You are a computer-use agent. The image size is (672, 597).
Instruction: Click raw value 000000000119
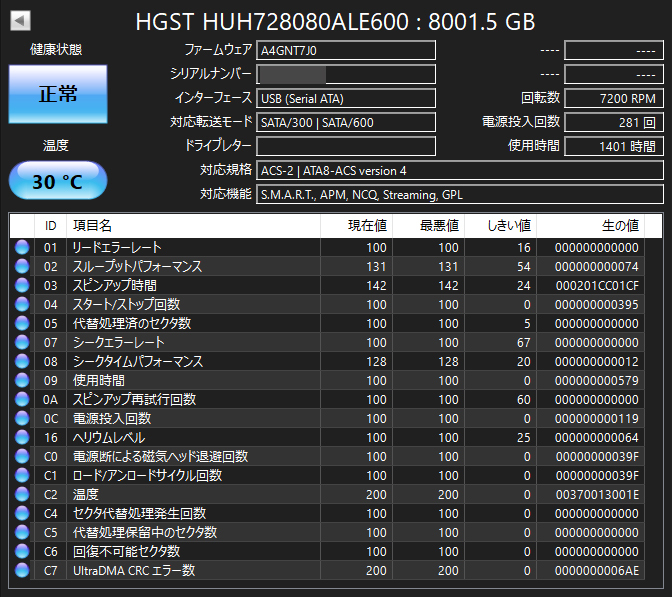point(597,419)
